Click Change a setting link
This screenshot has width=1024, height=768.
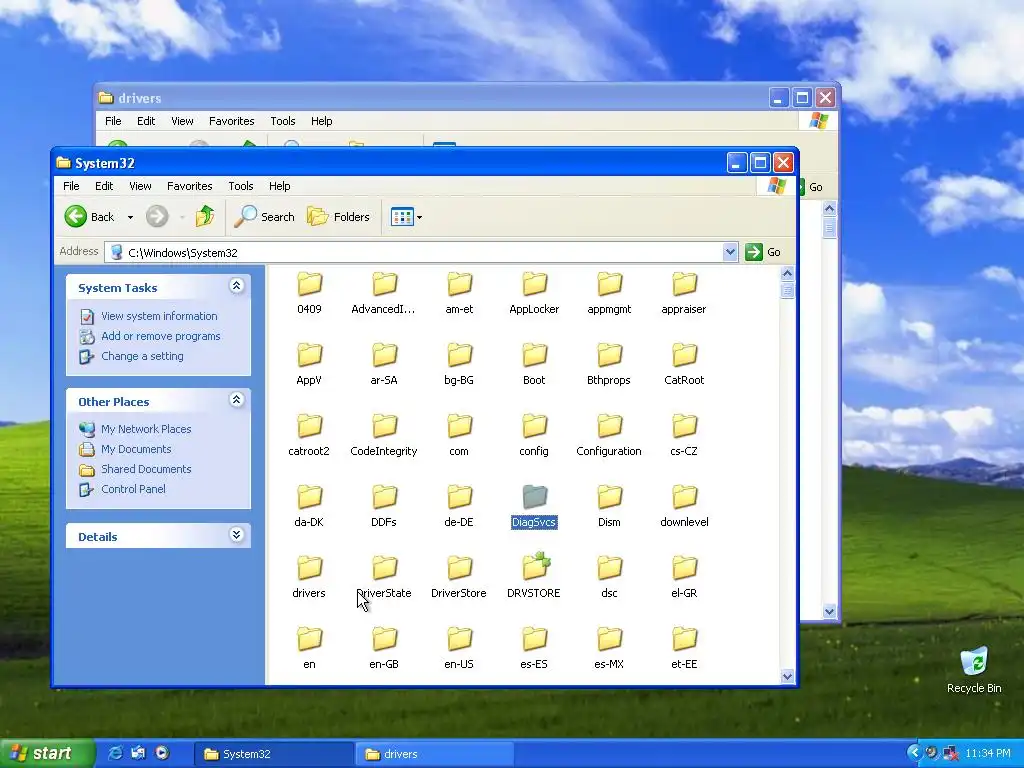(142, 356)
